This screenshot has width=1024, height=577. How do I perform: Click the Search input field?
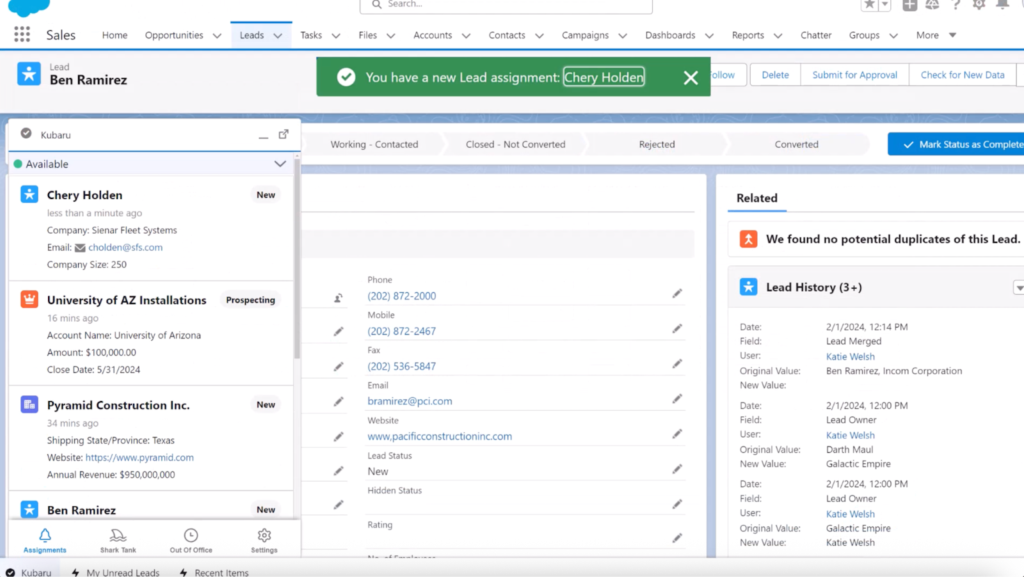click(x=510, y=5)
